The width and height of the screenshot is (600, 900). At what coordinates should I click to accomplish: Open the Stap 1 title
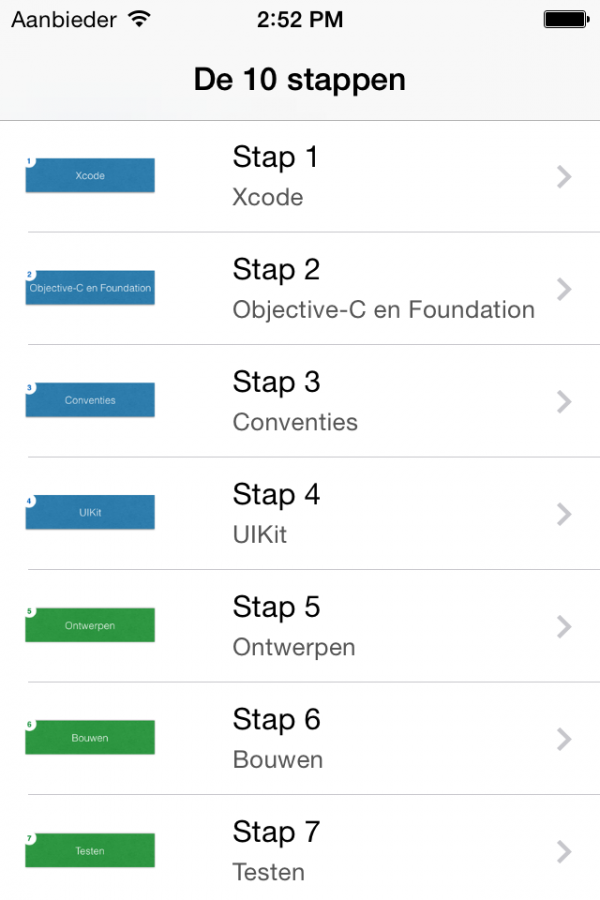pos(275,157)
